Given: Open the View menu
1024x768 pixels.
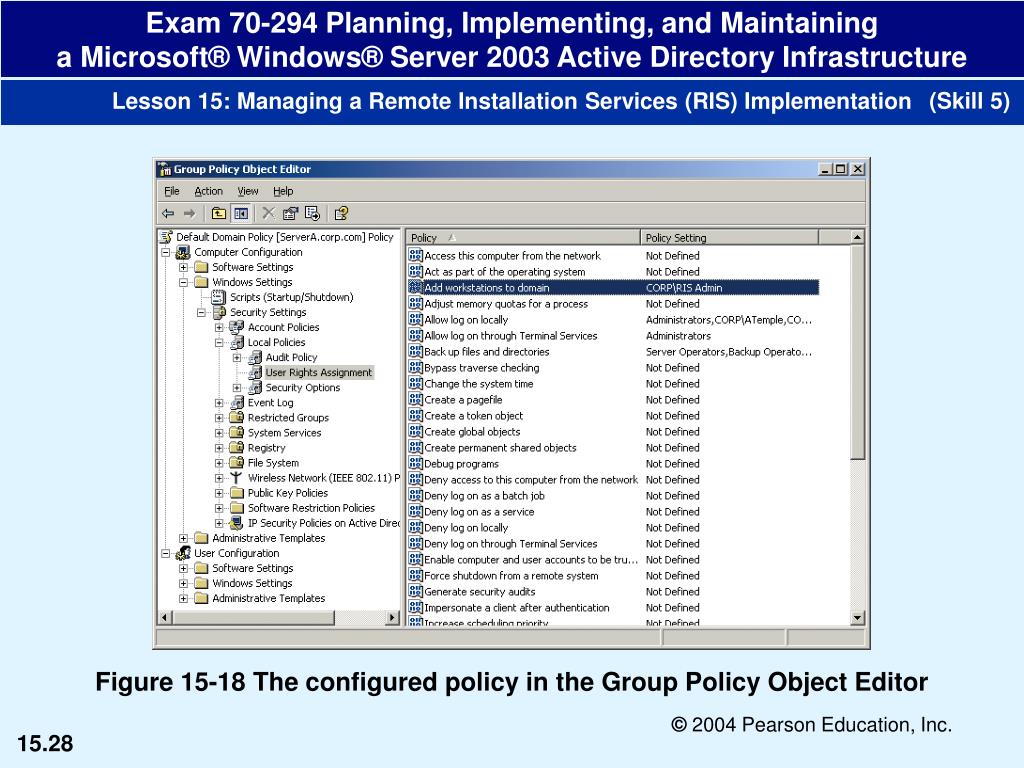Looking at the screenshot, I should [x=248, y=191].
